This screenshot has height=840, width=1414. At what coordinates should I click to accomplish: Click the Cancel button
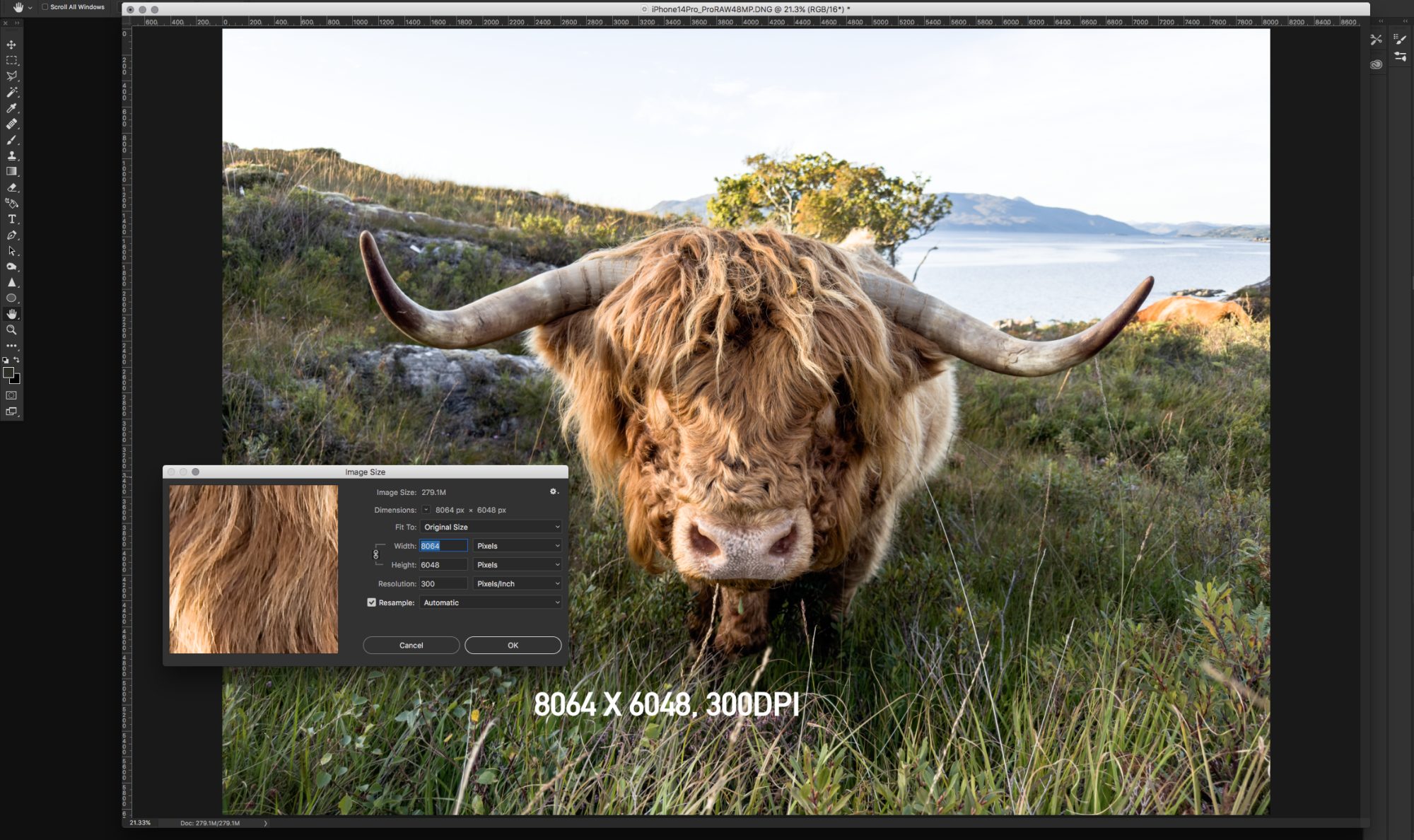(411, 645)
